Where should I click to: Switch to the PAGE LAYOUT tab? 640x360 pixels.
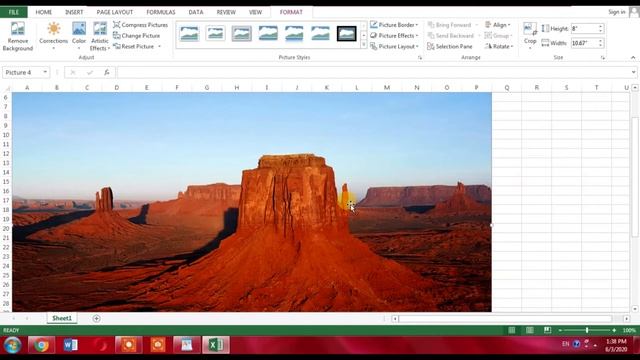tap(115, 12)
